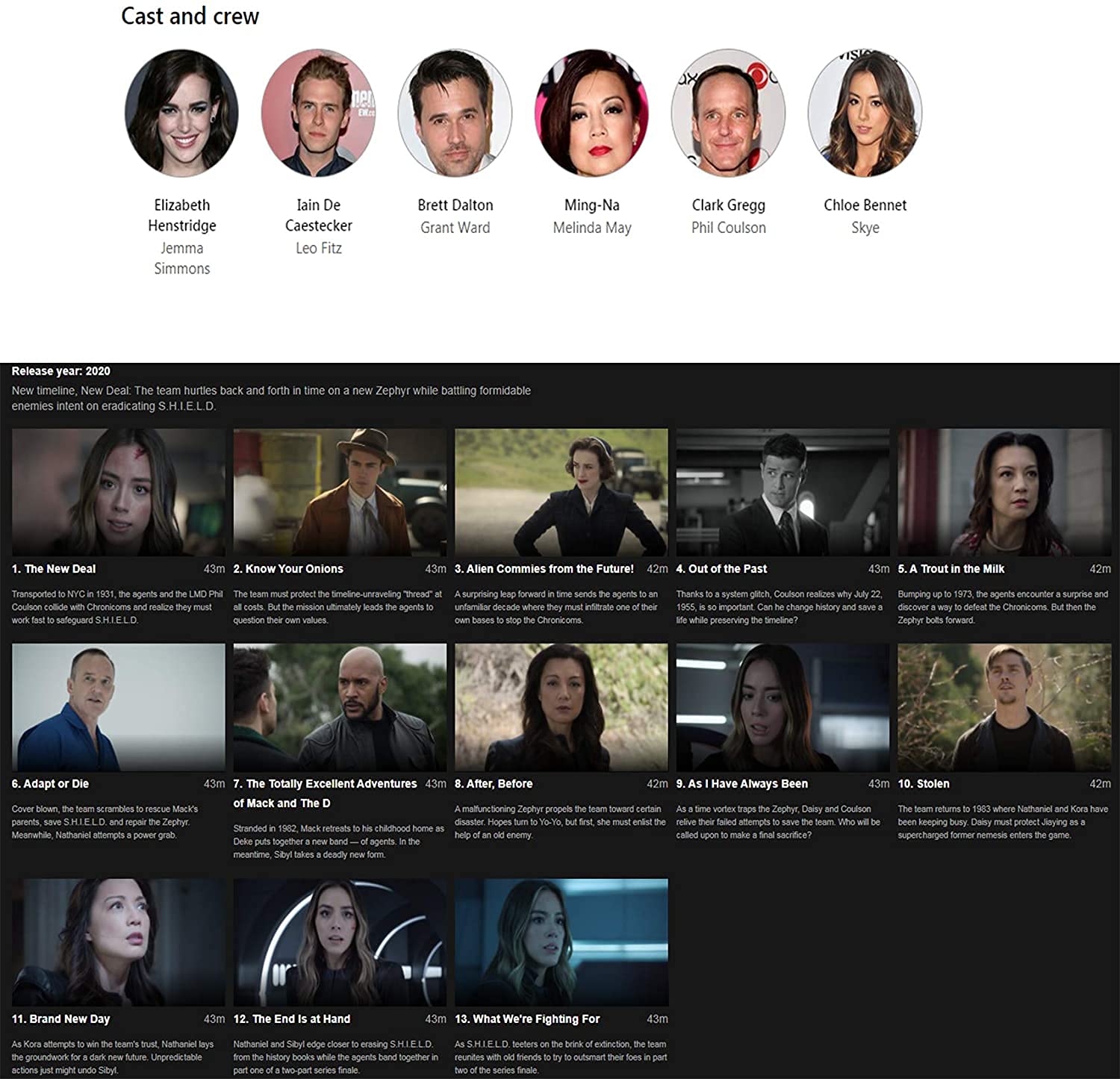
Task: Play episode 10 Stolen thumbnail
Action: (1004, 707)
